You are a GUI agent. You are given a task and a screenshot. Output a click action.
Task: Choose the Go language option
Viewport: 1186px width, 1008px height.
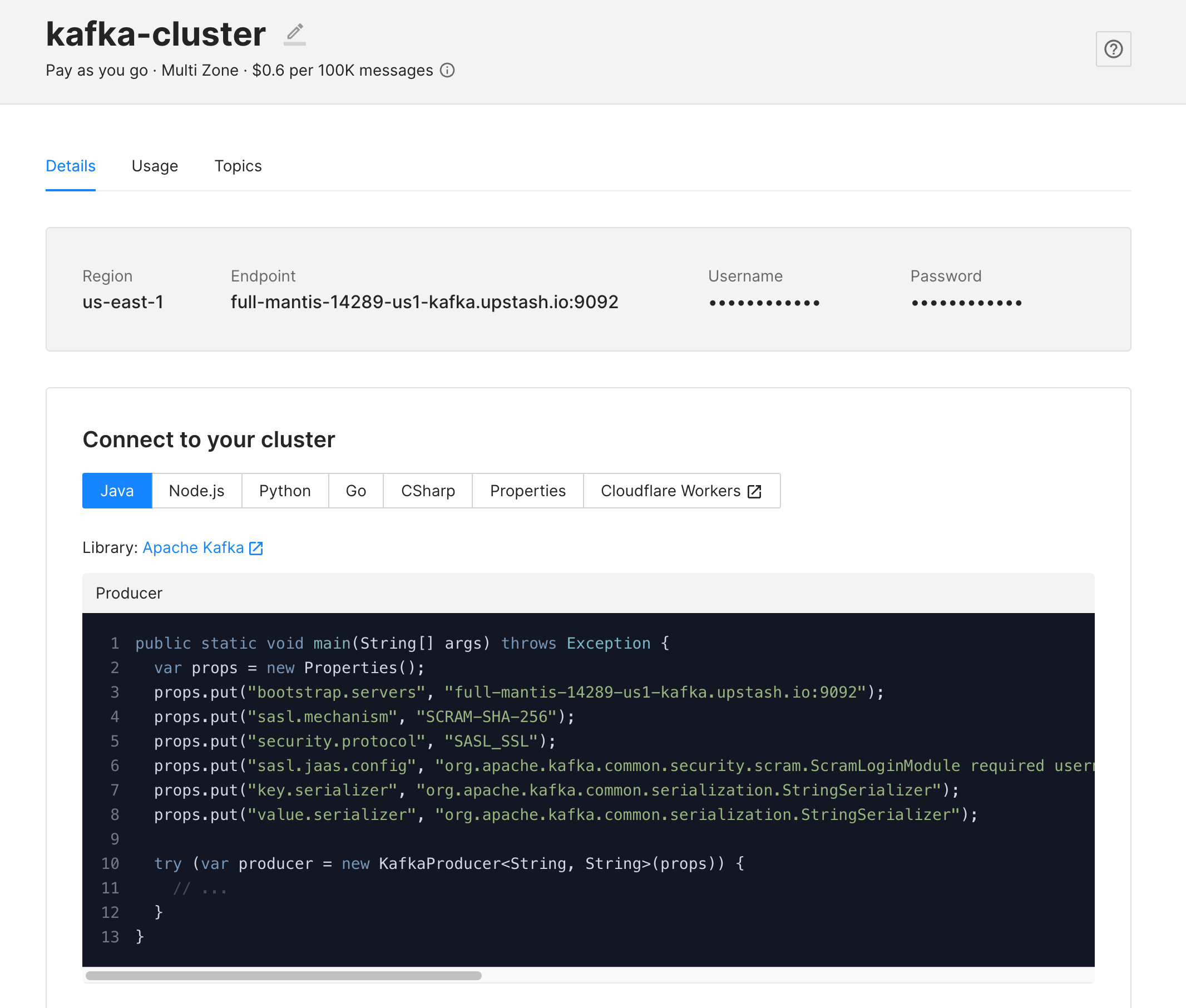pos(355,491)
